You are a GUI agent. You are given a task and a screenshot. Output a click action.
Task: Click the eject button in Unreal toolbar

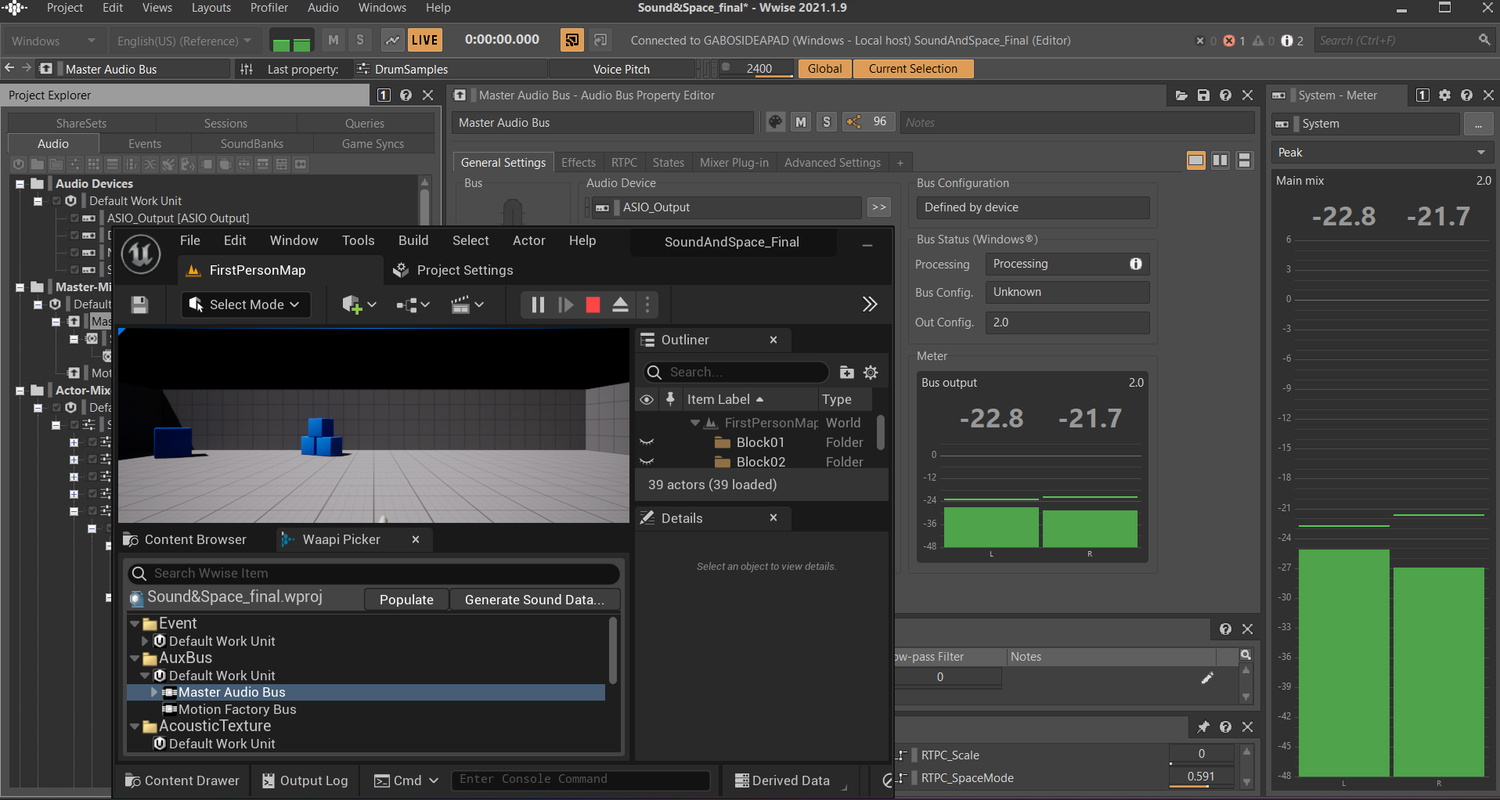tap(620, 305)
